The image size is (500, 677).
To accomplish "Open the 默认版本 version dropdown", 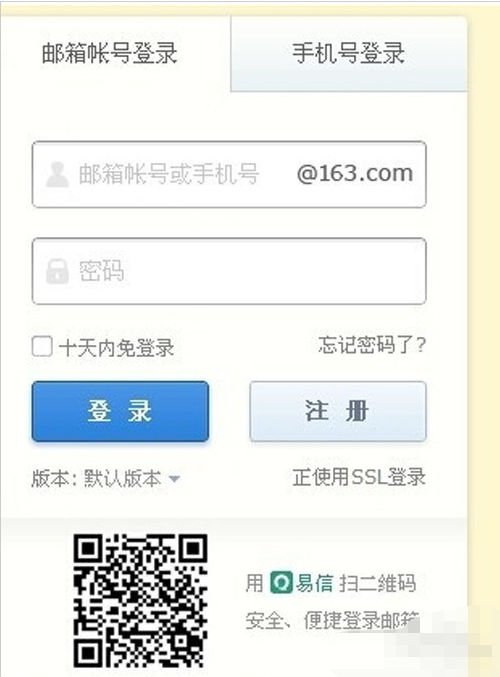I will coord(123,478).
